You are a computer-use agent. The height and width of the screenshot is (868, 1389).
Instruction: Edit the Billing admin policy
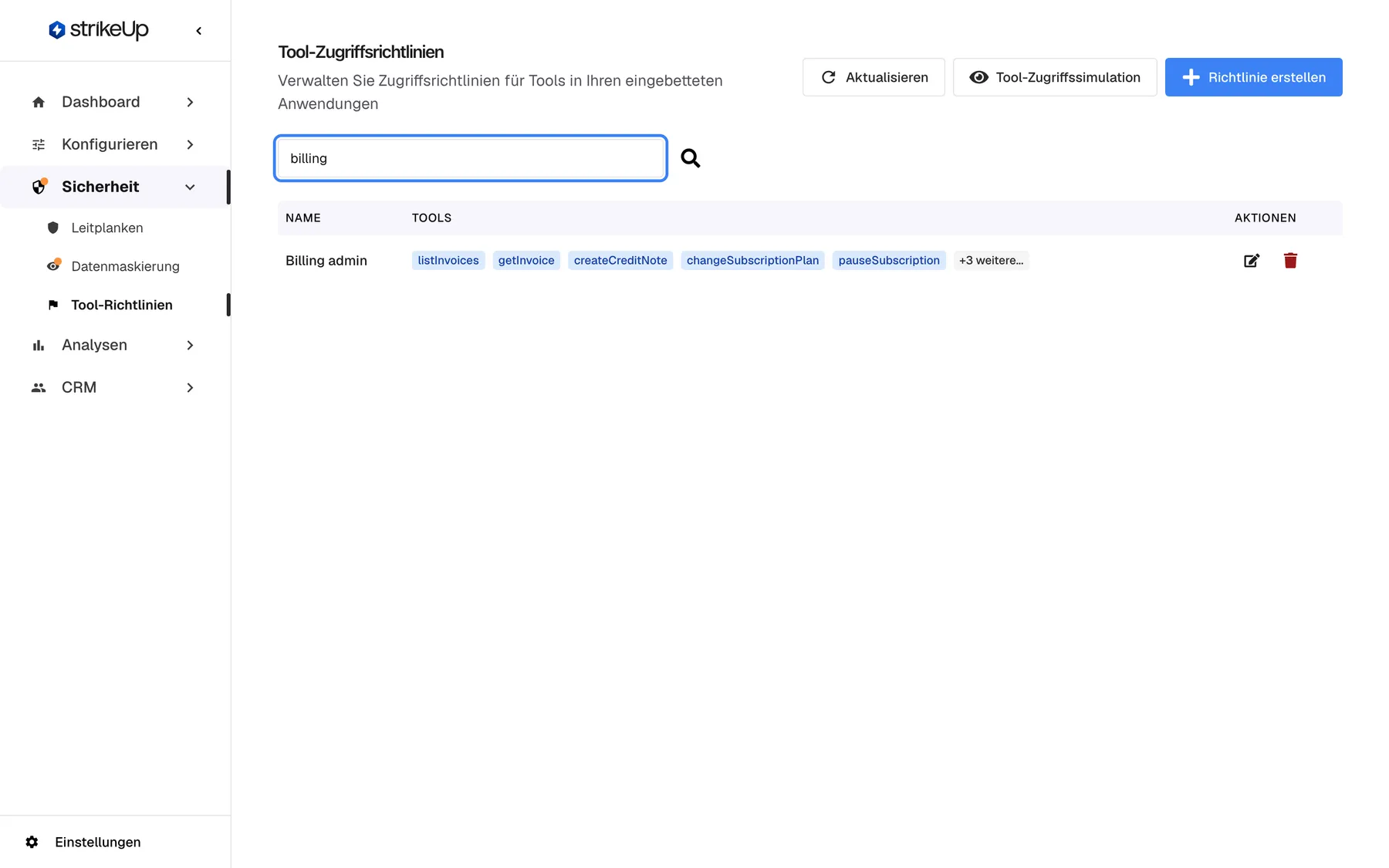point(1252,261)
